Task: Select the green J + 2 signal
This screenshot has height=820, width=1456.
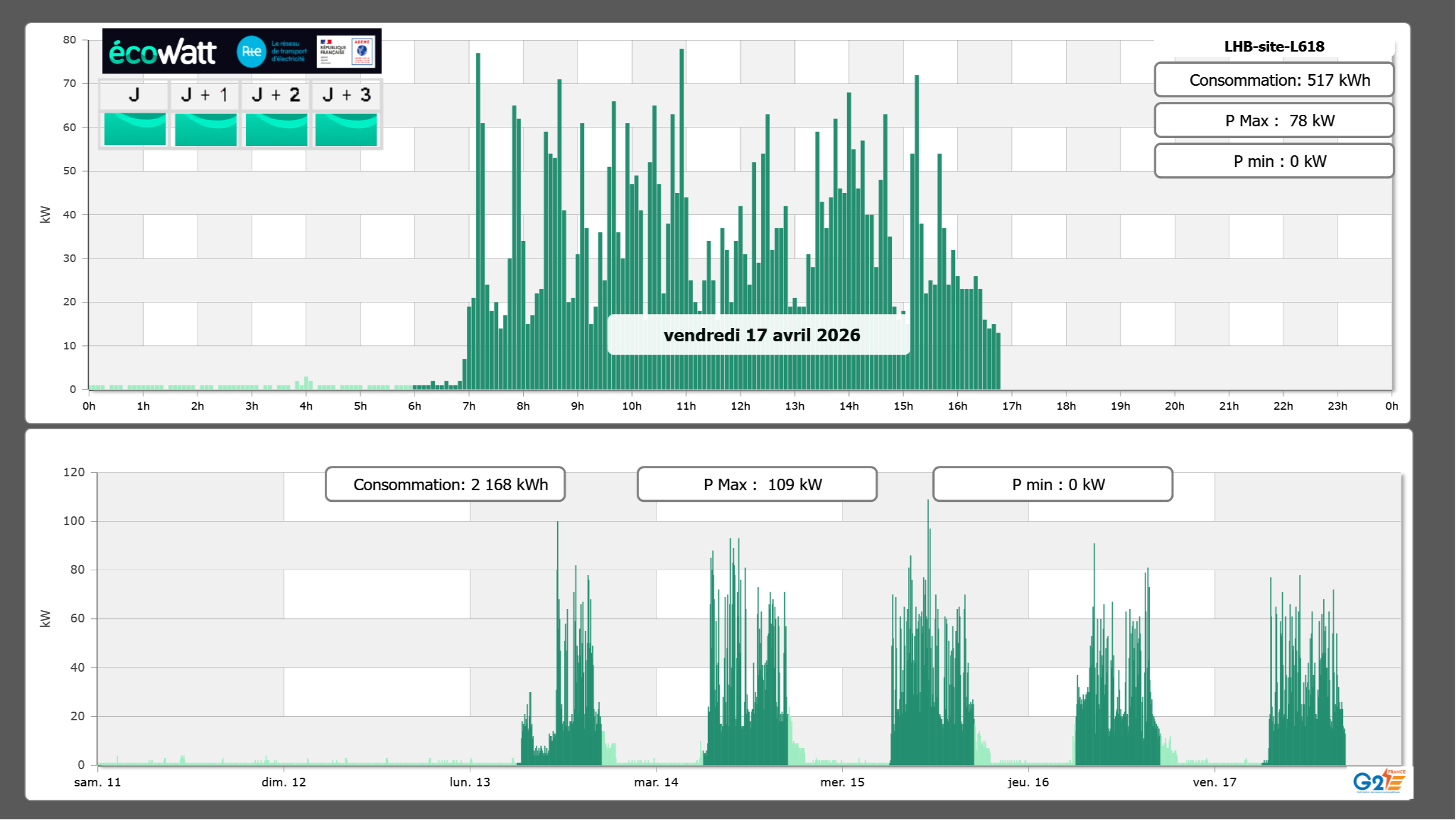Action: [x=276, y=129]
